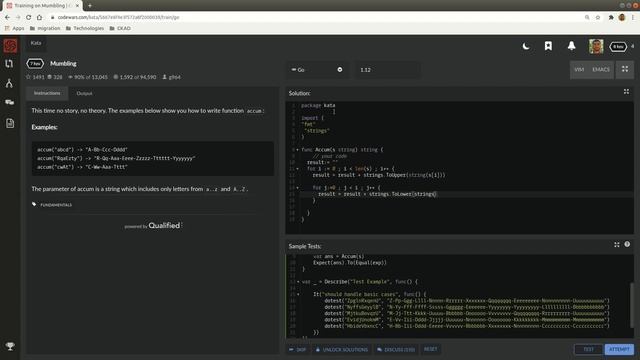Switch to the Instructions tab
The height and width of the screenshot is (360, 640).
coord(47,93)
